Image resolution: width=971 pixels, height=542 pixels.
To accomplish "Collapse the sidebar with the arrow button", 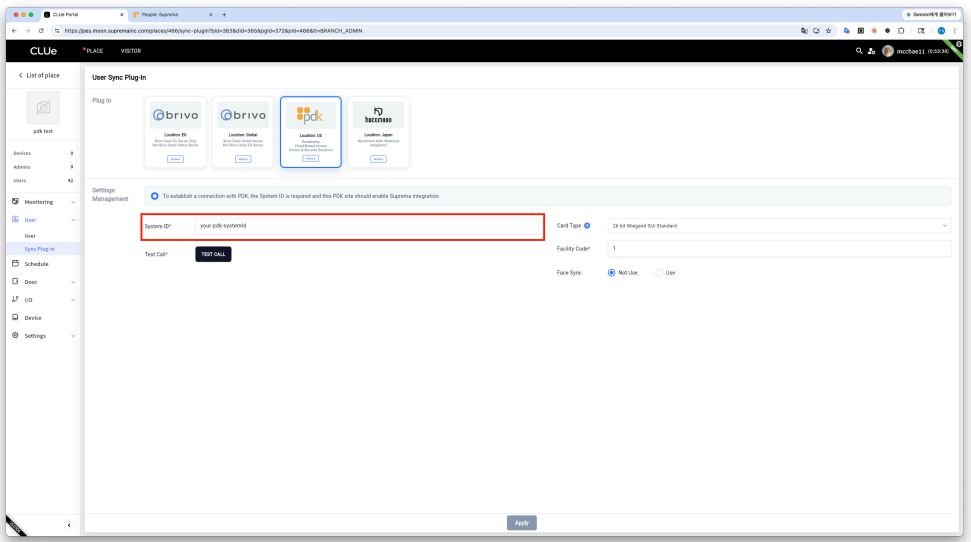I will [x=69, y=525].
